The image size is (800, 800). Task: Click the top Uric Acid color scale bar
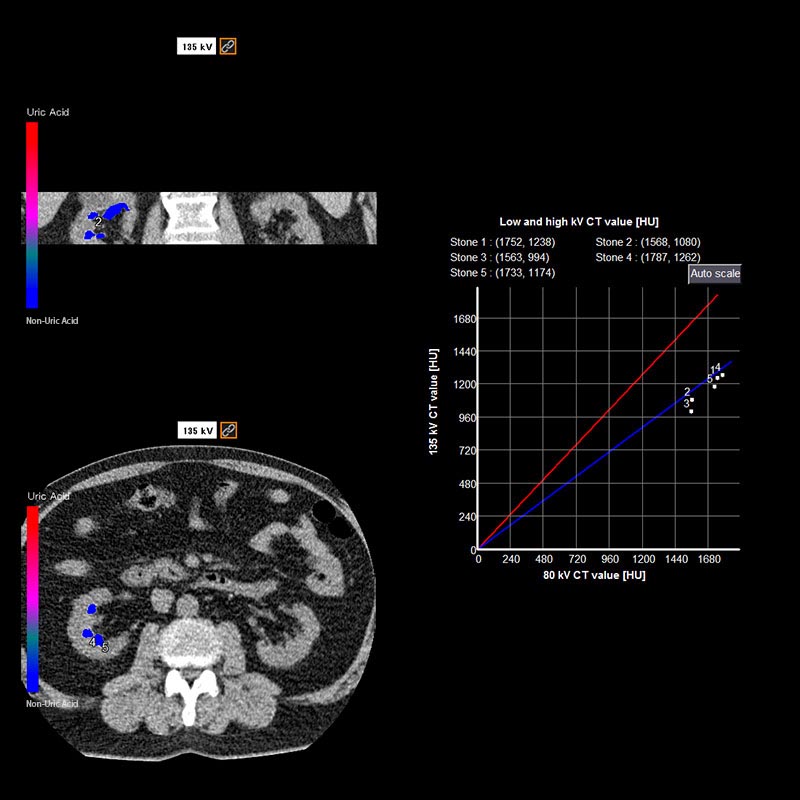coord(32,215)
